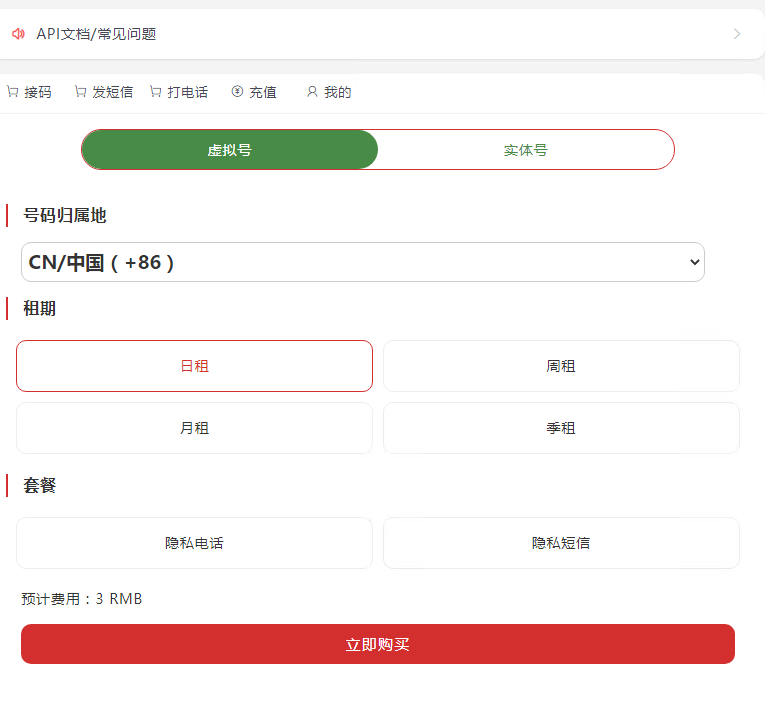
Task: Click the cart icon beside 发短信
Action: point(80,92)
